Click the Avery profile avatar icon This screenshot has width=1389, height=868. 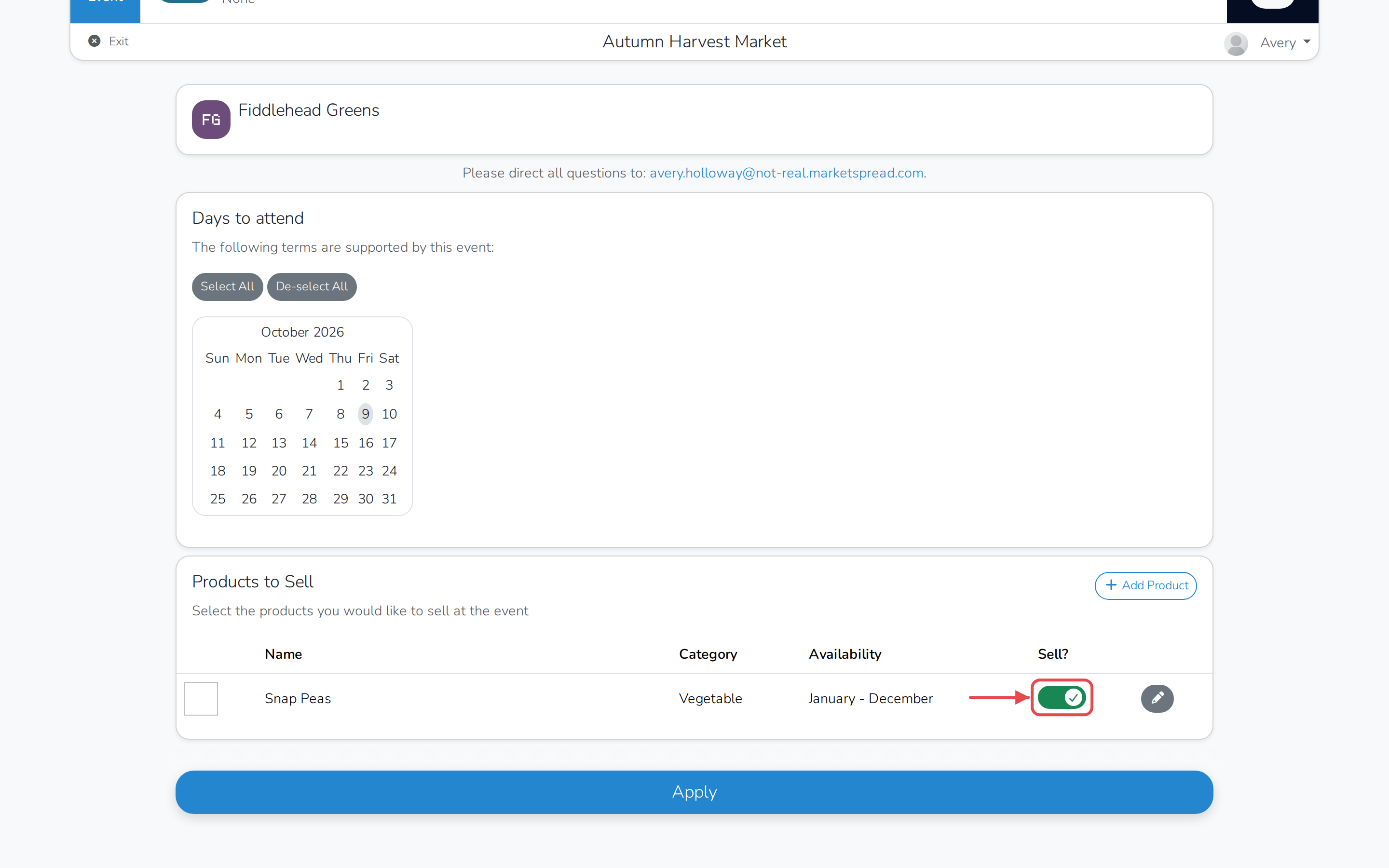pos(1236,43)
